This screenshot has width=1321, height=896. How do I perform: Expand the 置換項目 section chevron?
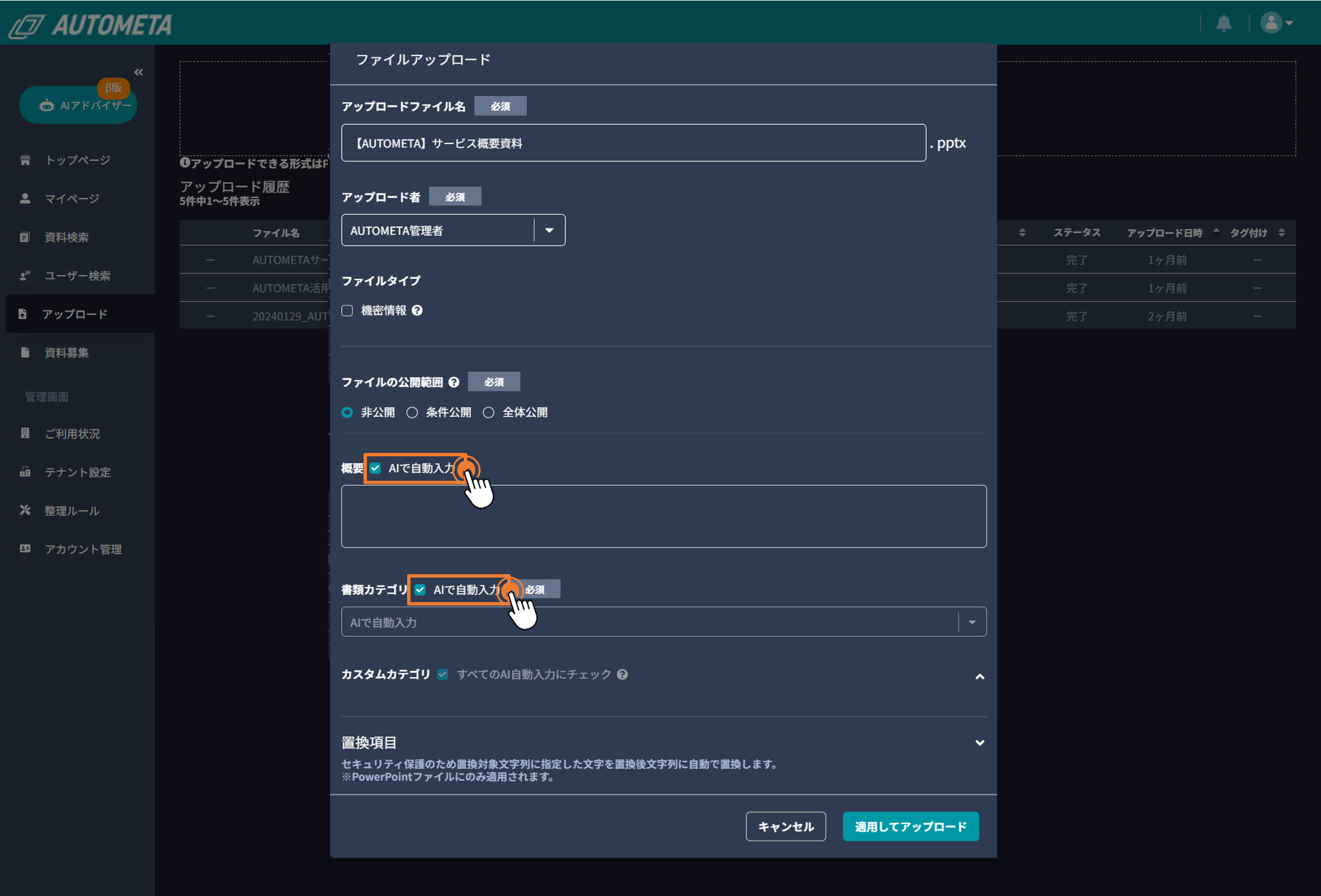click(979, 742)
